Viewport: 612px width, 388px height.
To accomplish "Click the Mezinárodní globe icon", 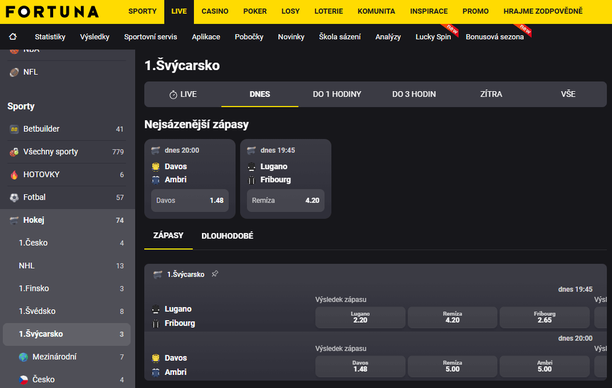I will point(23,357).
